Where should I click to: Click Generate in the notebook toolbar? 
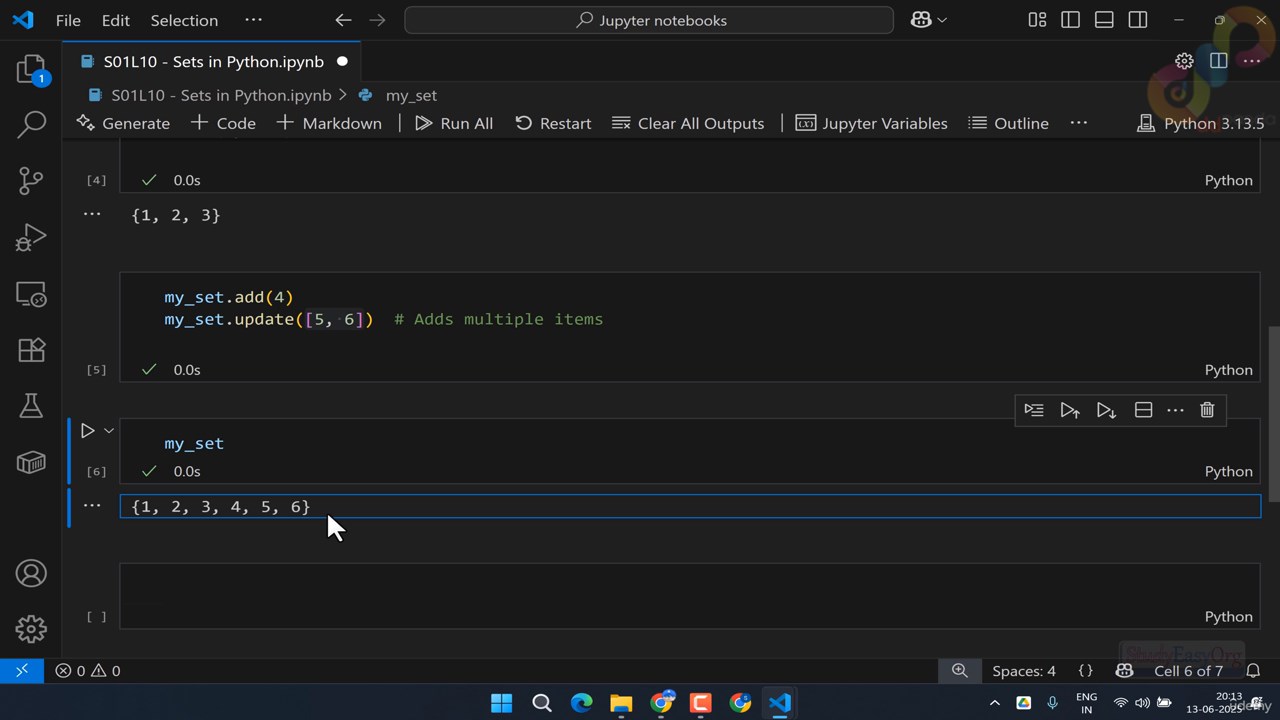point(123,123)
